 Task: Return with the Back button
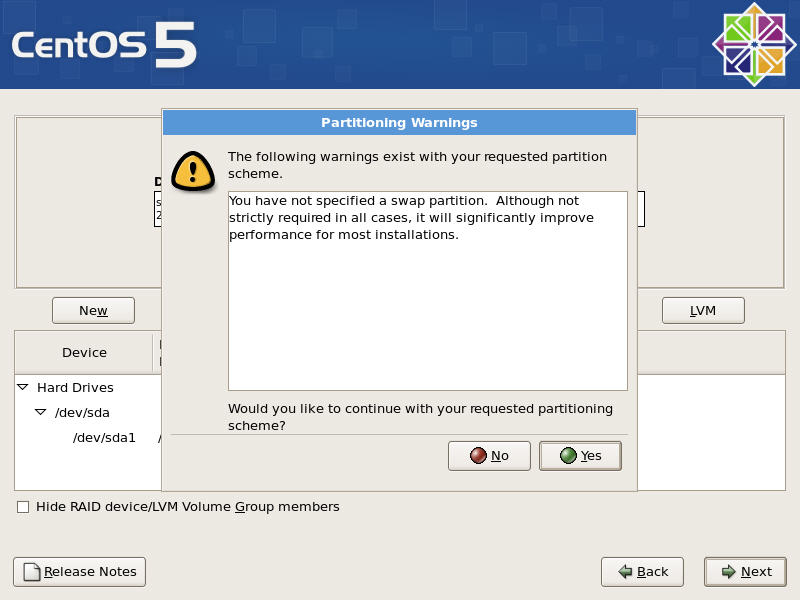point(642,571)
